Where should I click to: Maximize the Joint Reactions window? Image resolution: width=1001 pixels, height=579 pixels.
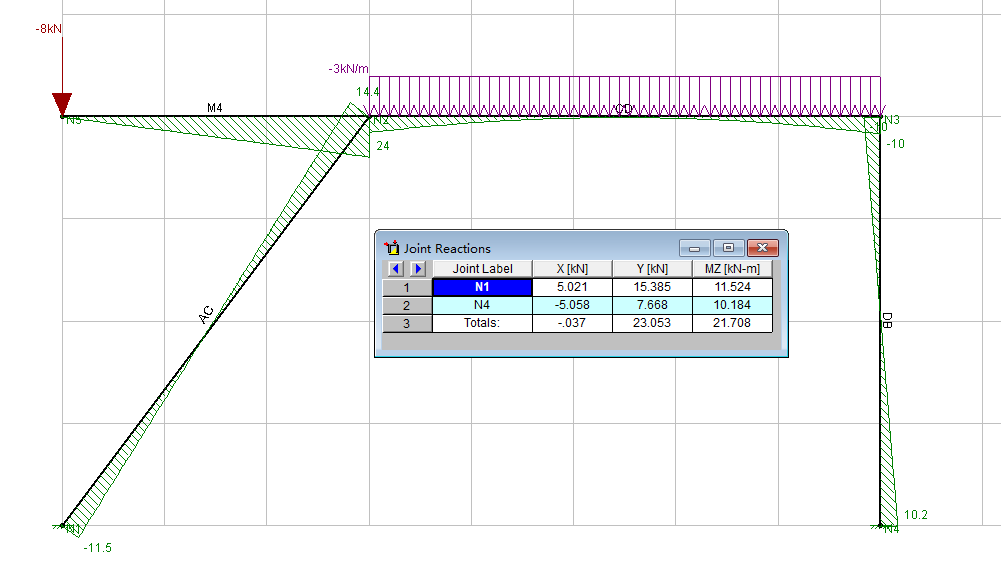tap(728, 248)
